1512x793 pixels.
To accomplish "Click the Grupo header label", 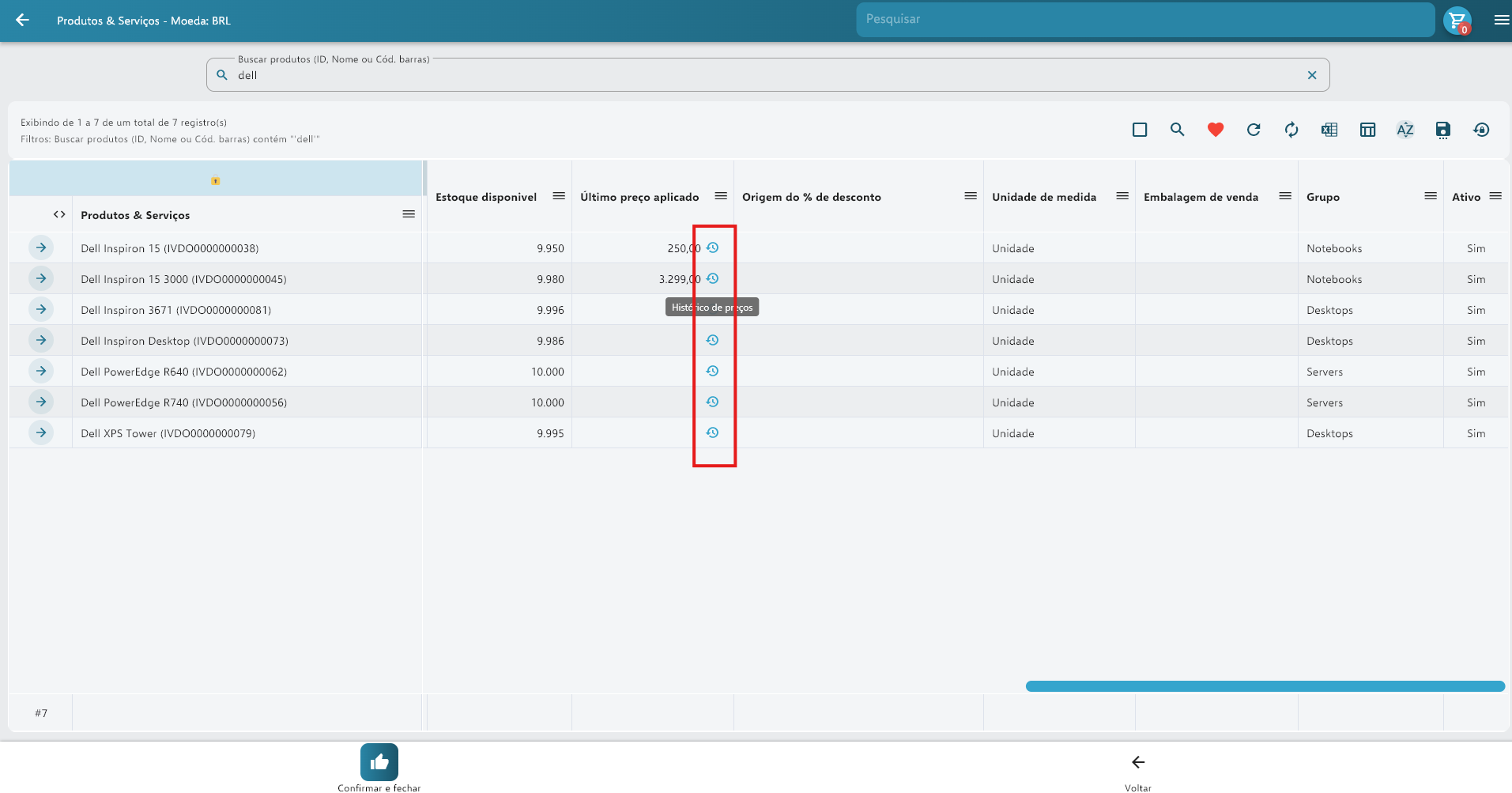I will (1323, 197).
